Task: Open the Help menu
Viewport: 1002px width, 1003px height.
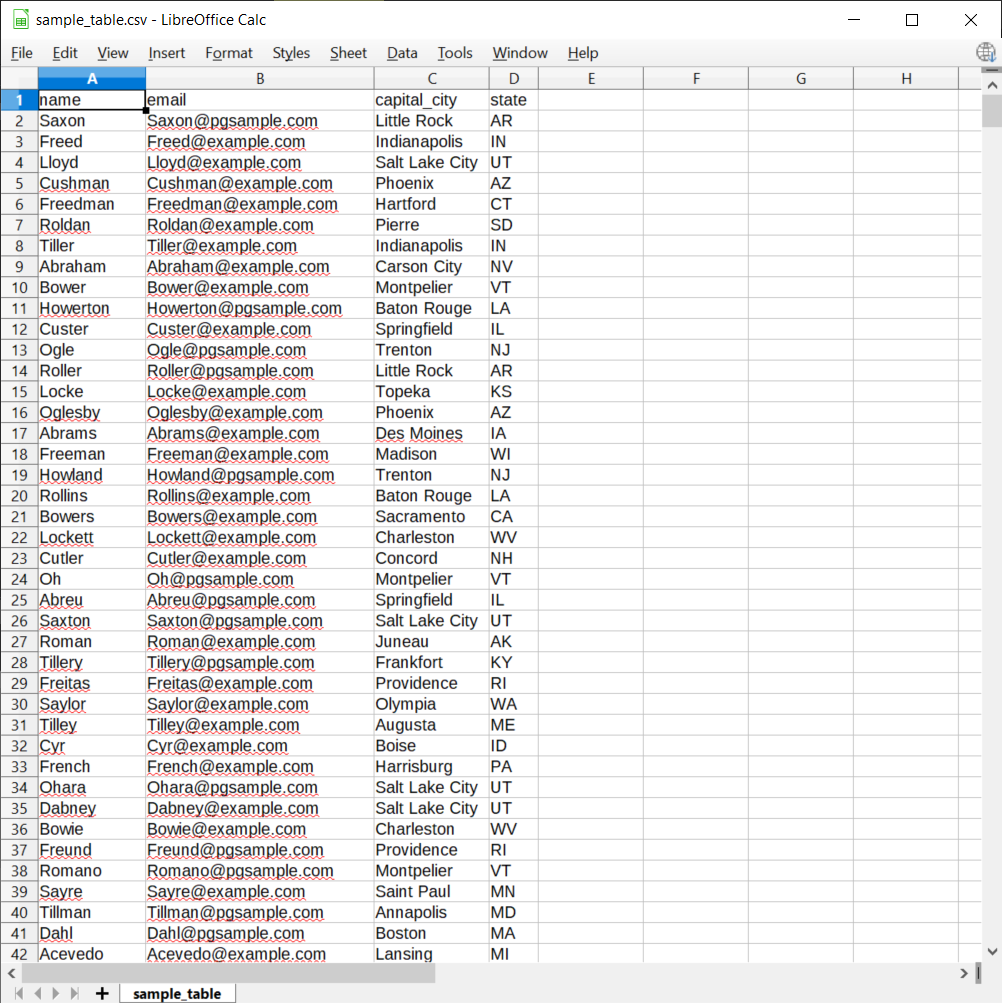Action: [x=583, y=53]
